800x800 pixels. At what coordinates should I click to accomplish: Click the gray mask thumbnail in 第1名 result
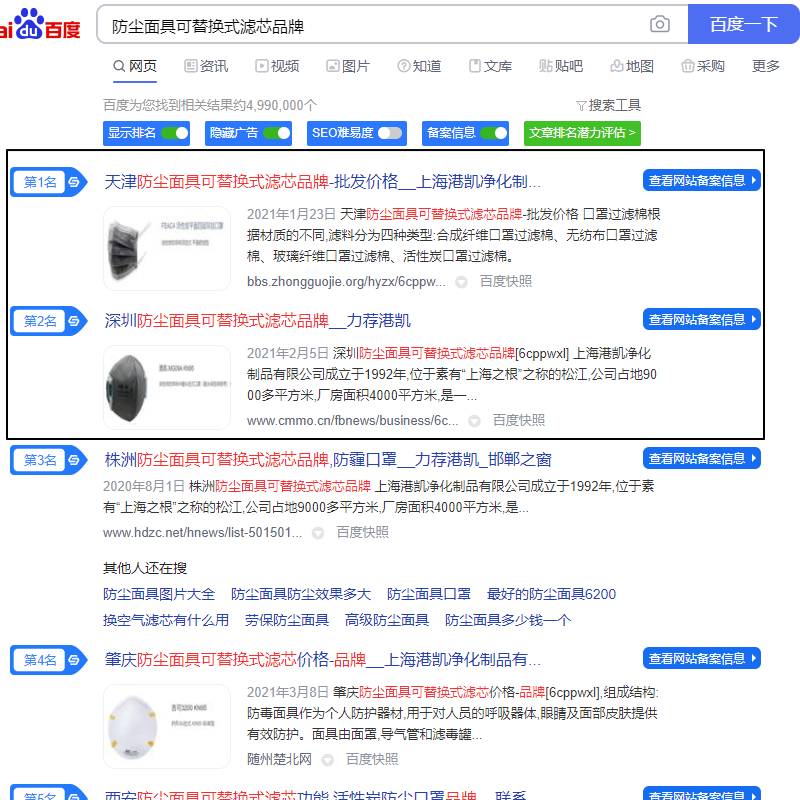coord(167,248)
